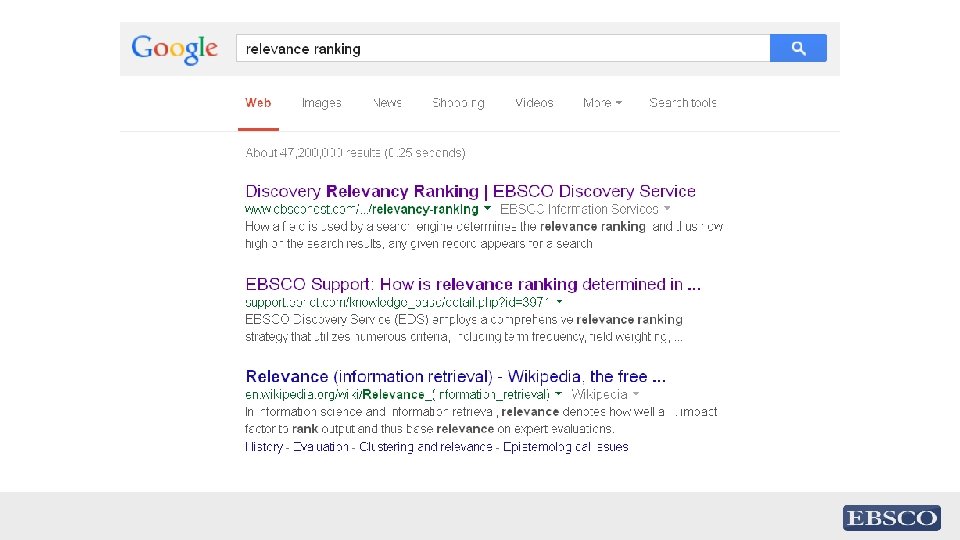Open the History sitelink
Viewport: 960px width, 540px height.
264,447
